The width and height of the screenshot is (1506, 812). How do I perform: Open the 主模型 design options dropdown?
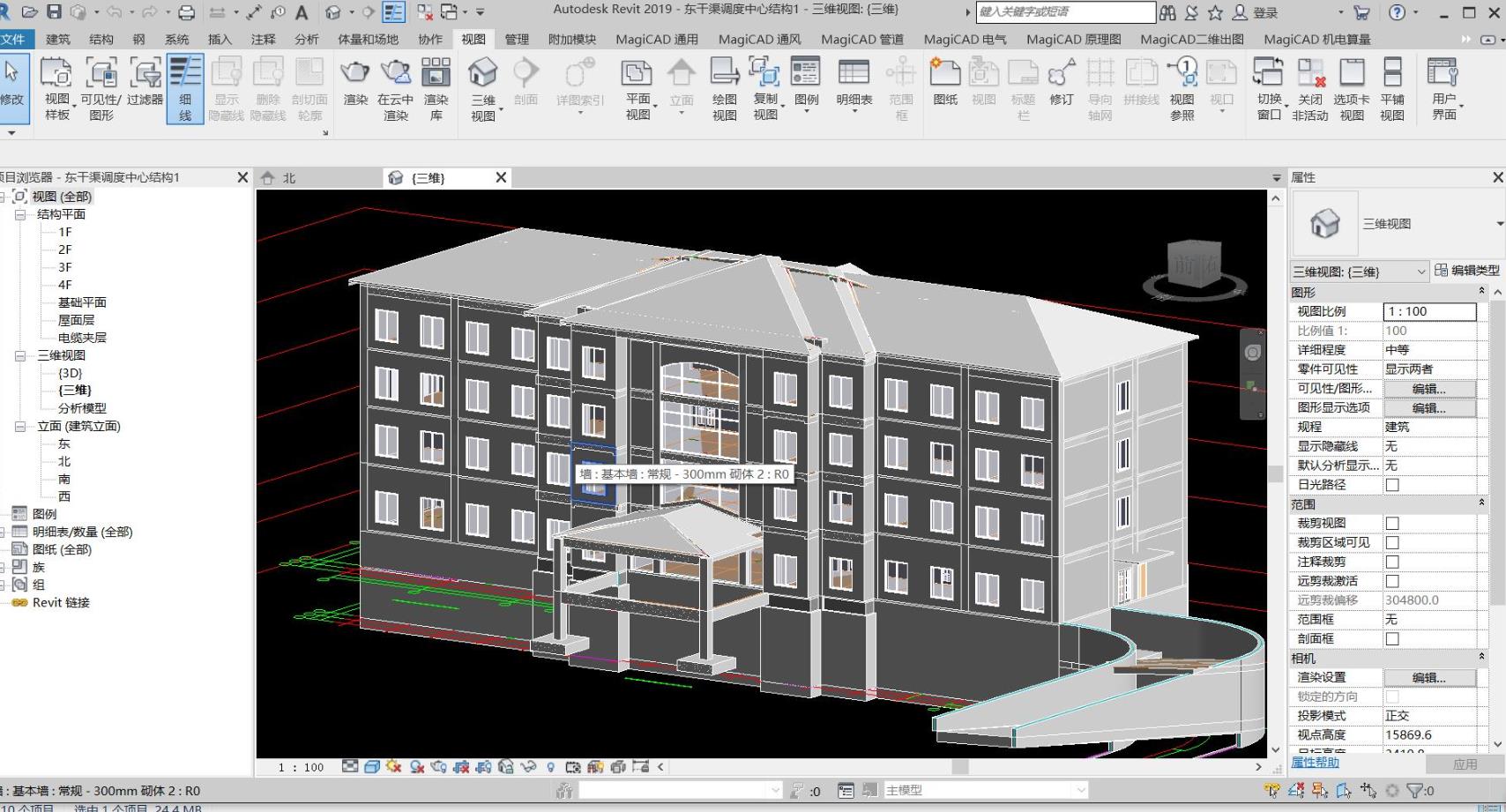point(986,791)
